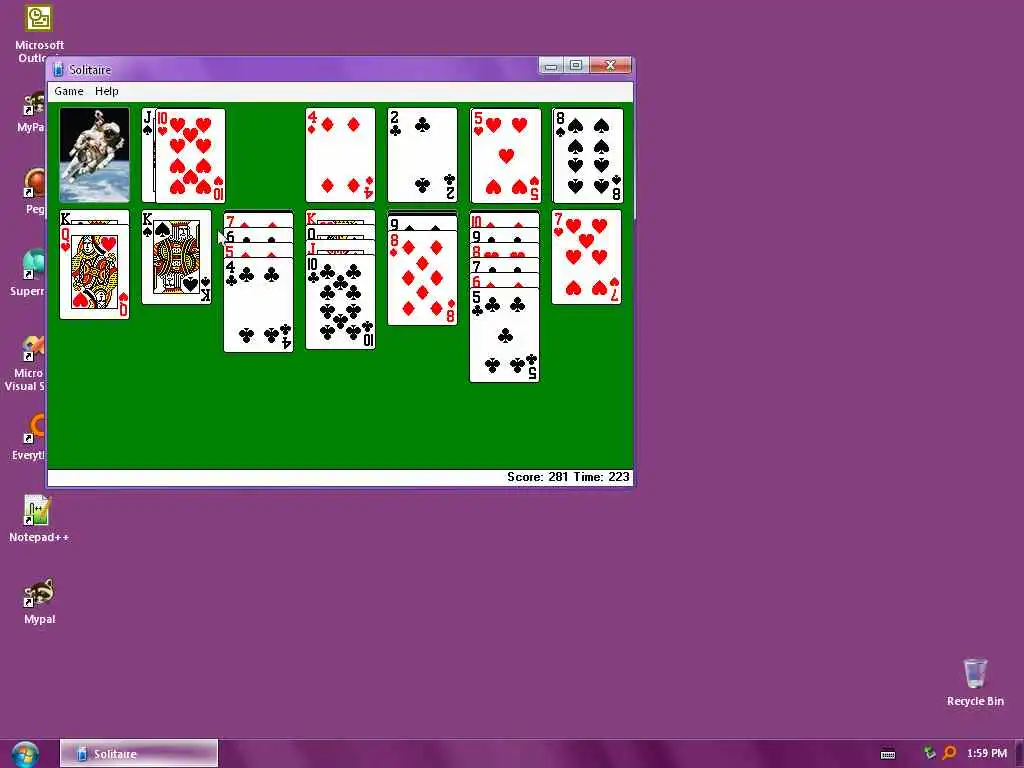This screenshot has width=1024, height=768.
Task: Open the Everything desktop shortcut
Action: 29,438
